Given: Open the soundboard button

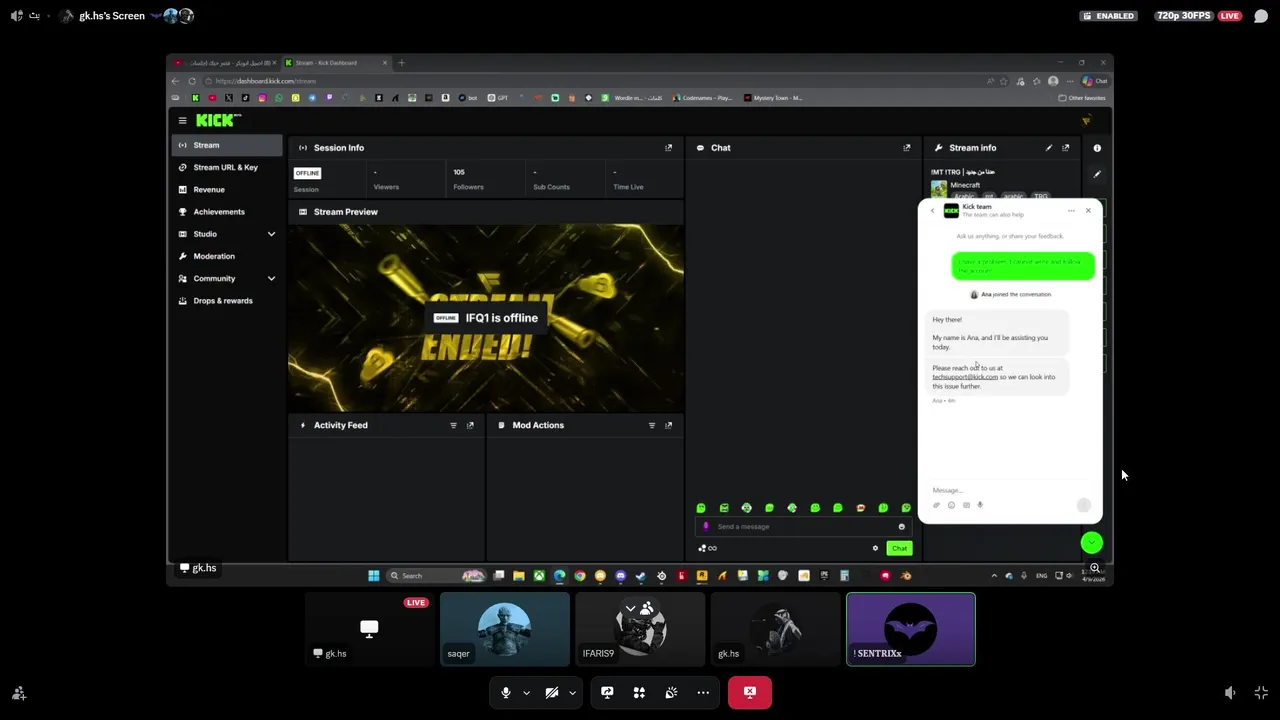Looking at the screenshot, I should [671, 692].
